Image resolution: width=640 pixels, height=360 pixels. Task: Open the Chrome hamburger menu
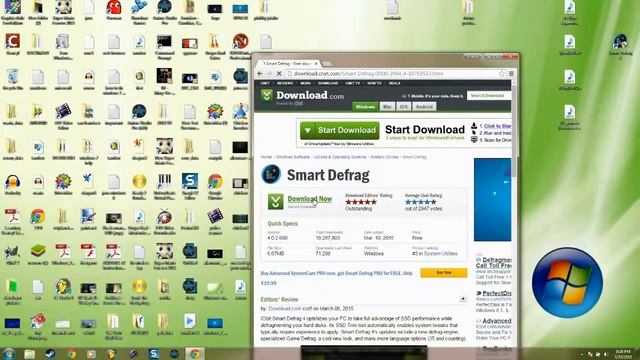tap(511, 73)
